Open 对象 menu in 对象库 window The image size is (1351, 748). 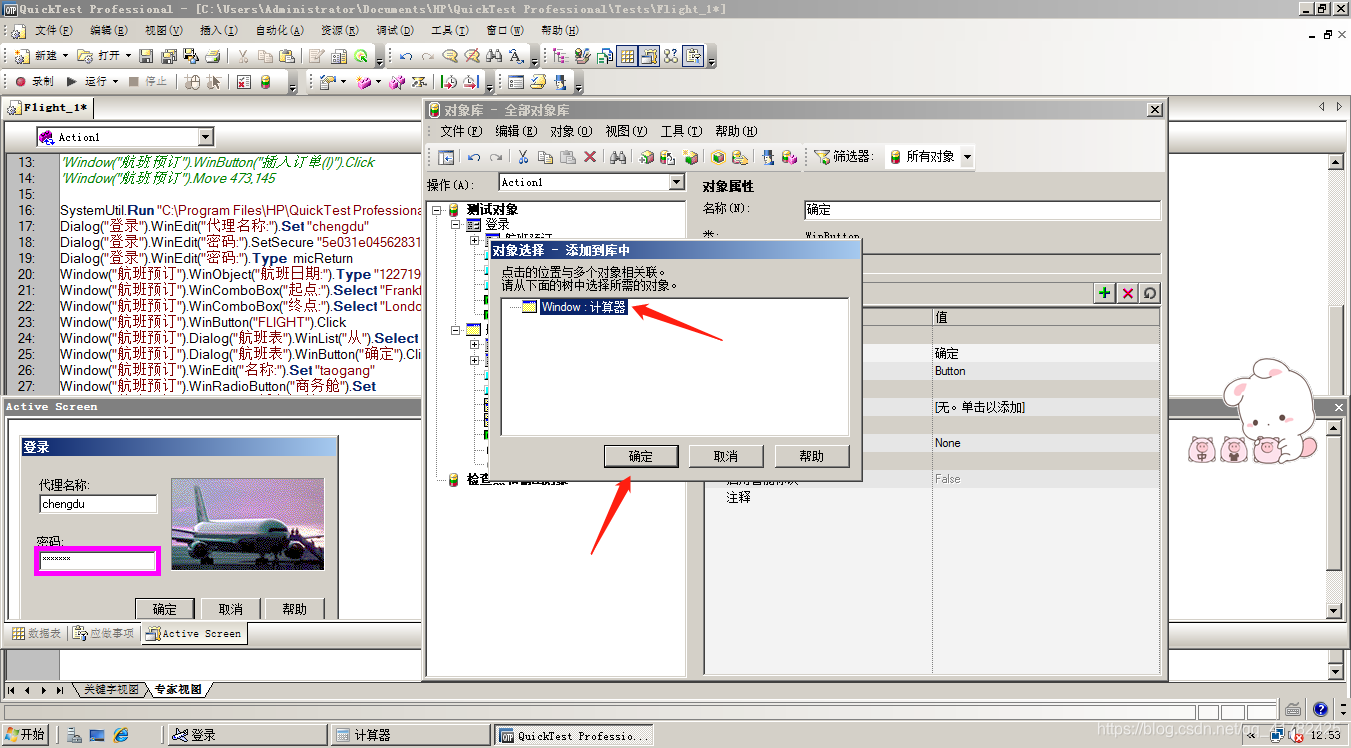pyautogui.click(x=571, y=131)
